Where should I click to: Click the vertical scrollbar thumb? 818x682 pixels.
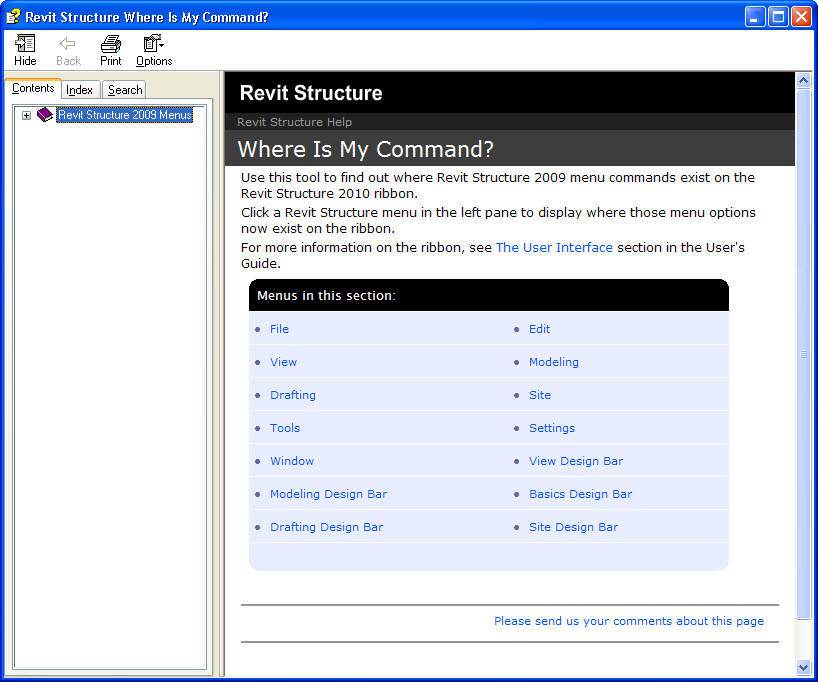803,354
